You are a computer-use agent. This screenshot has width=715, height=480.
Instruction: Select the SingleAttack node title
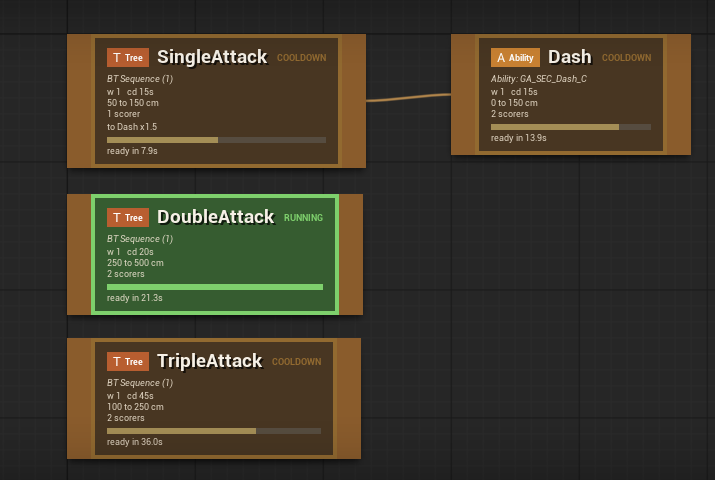(212, 57)
